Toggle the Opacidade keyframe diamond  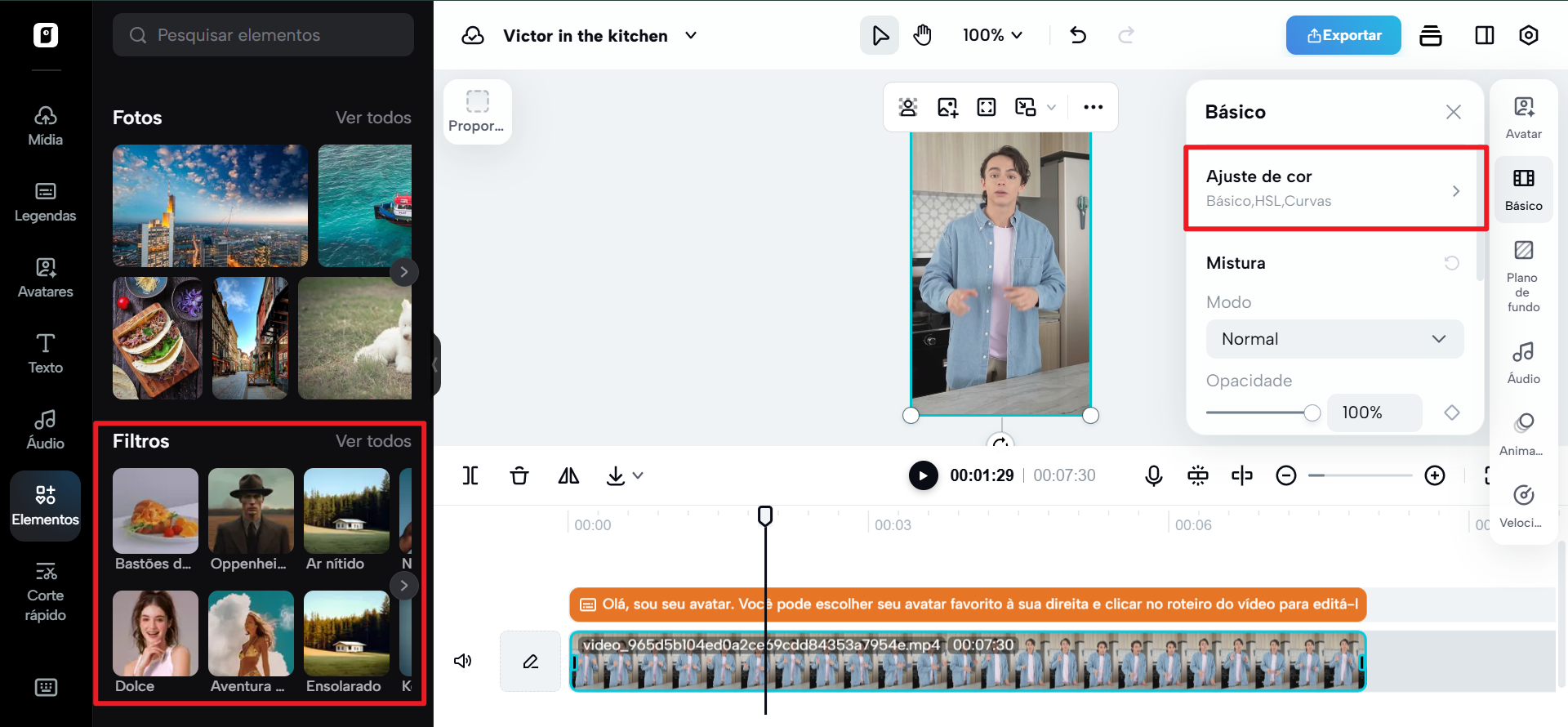(x=1452, y=413)
